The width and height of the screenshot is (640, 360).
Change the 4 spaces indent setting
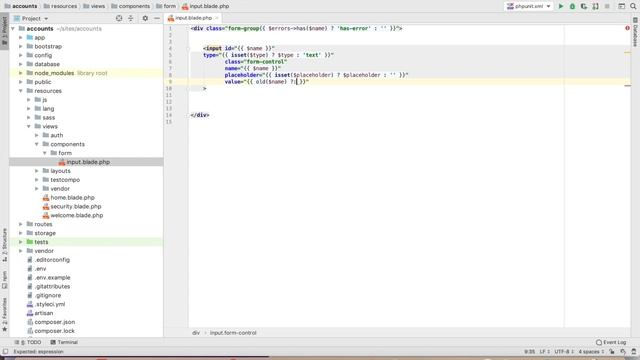pyautogui.click(x=591, y=351)
